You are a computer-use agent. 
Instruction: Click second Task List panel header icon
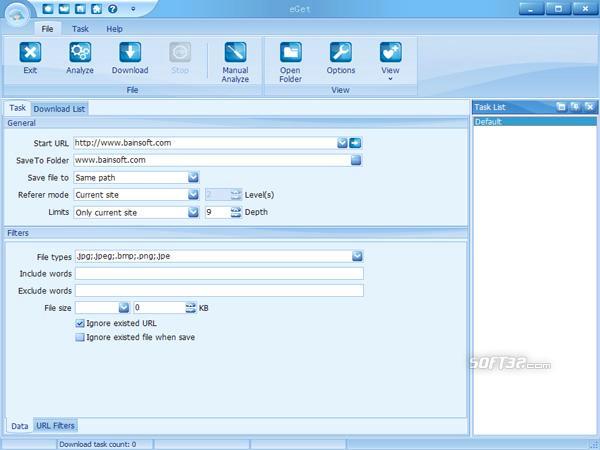click(x=575, y=107)
